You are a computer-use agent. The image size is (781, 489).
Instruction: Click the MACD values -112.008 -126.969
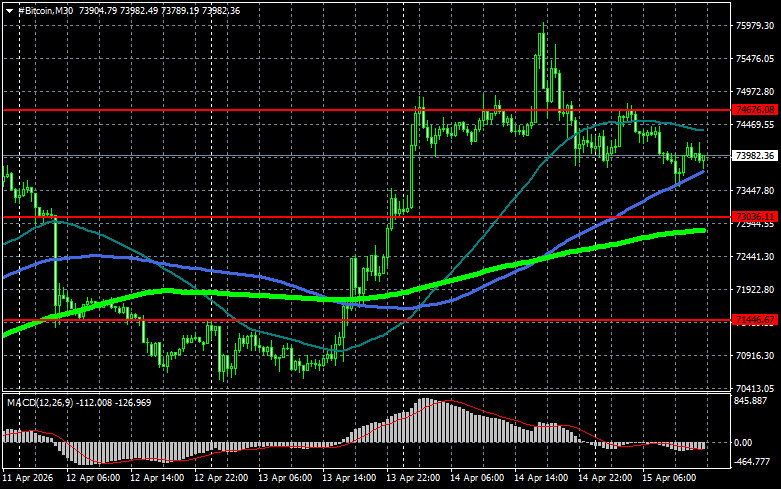pos(115,402)
